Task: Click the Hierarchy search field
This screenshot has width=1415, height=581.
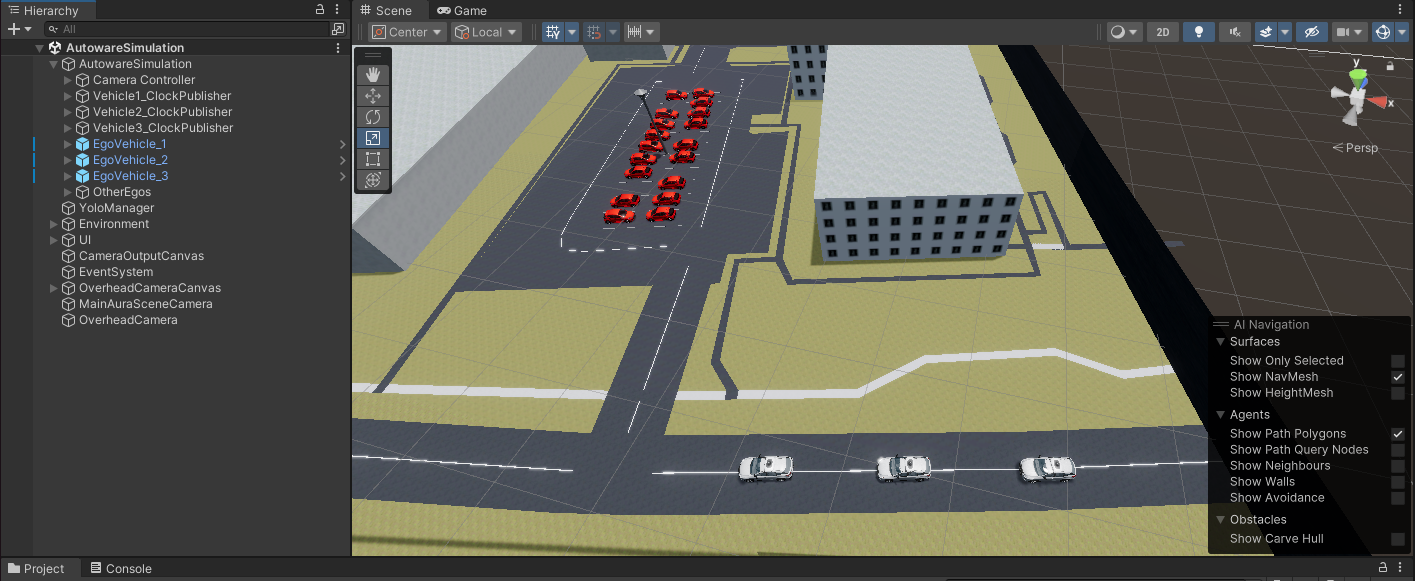Action: 190,29
